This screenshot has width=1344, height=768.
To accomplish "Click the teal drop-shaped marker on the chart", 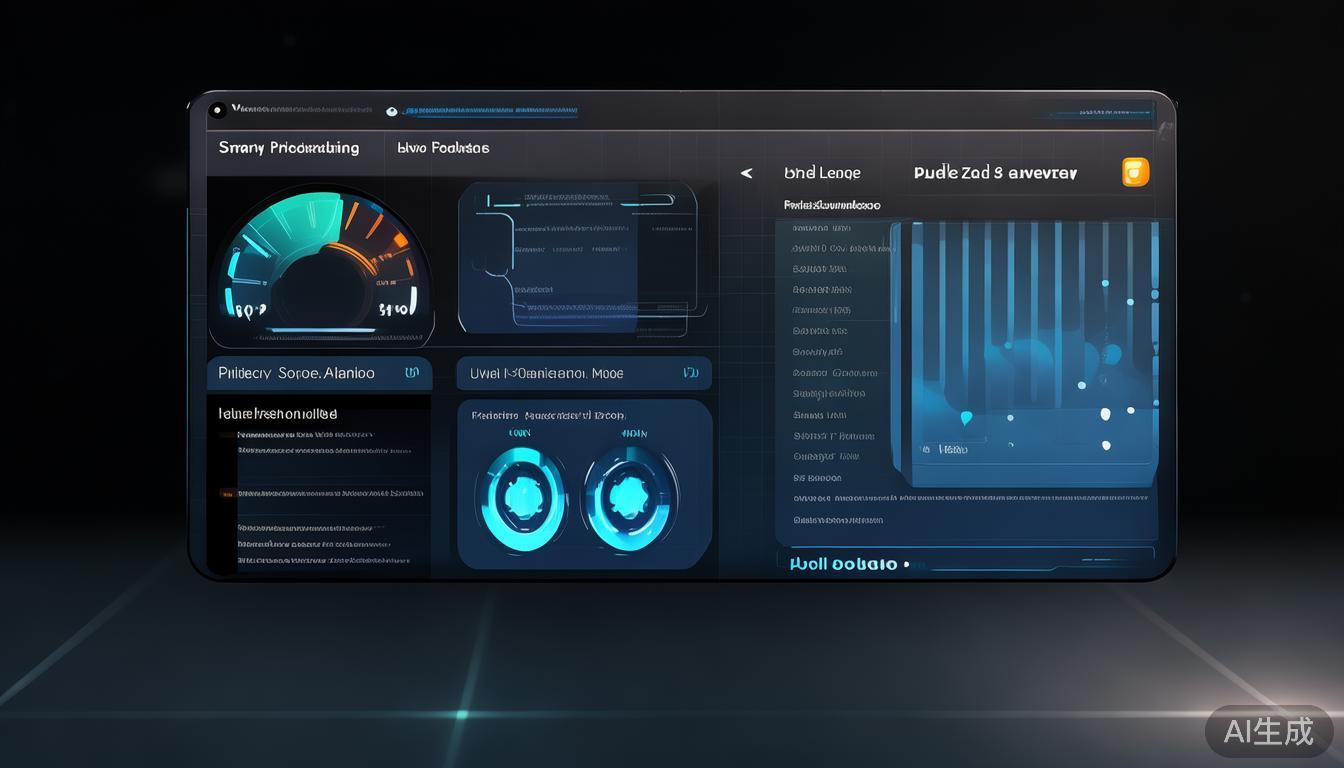I will [x=966, y=418].
